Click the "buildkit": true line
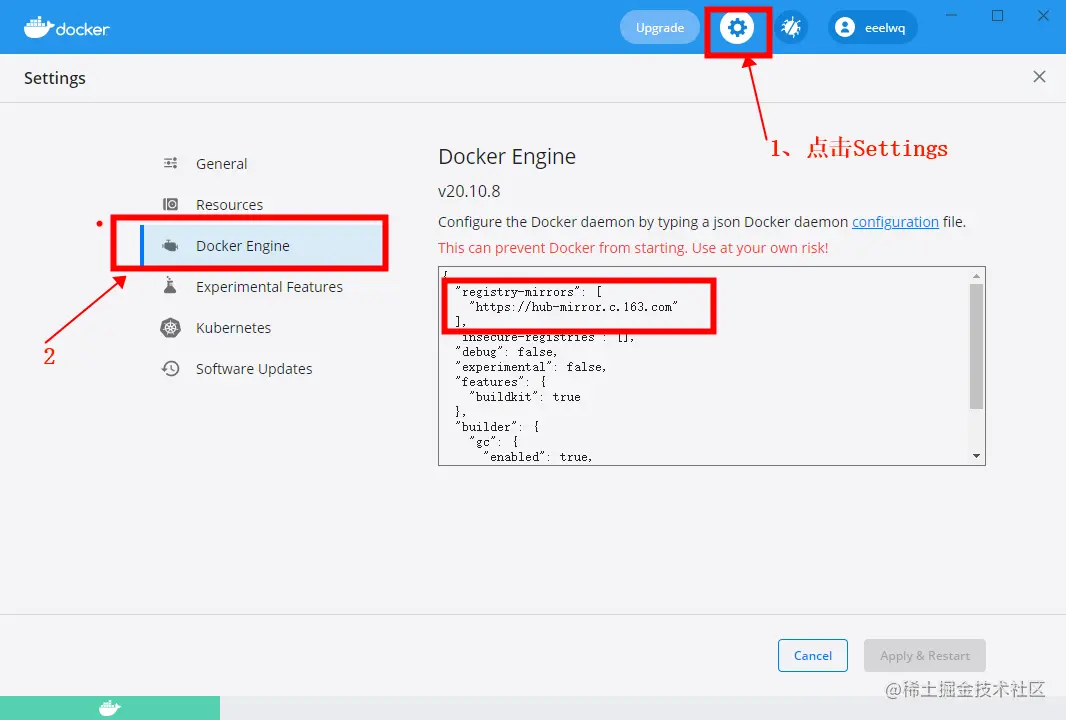Image resolution: width=1066 pixels, height=720 pixels. (524, 397)
